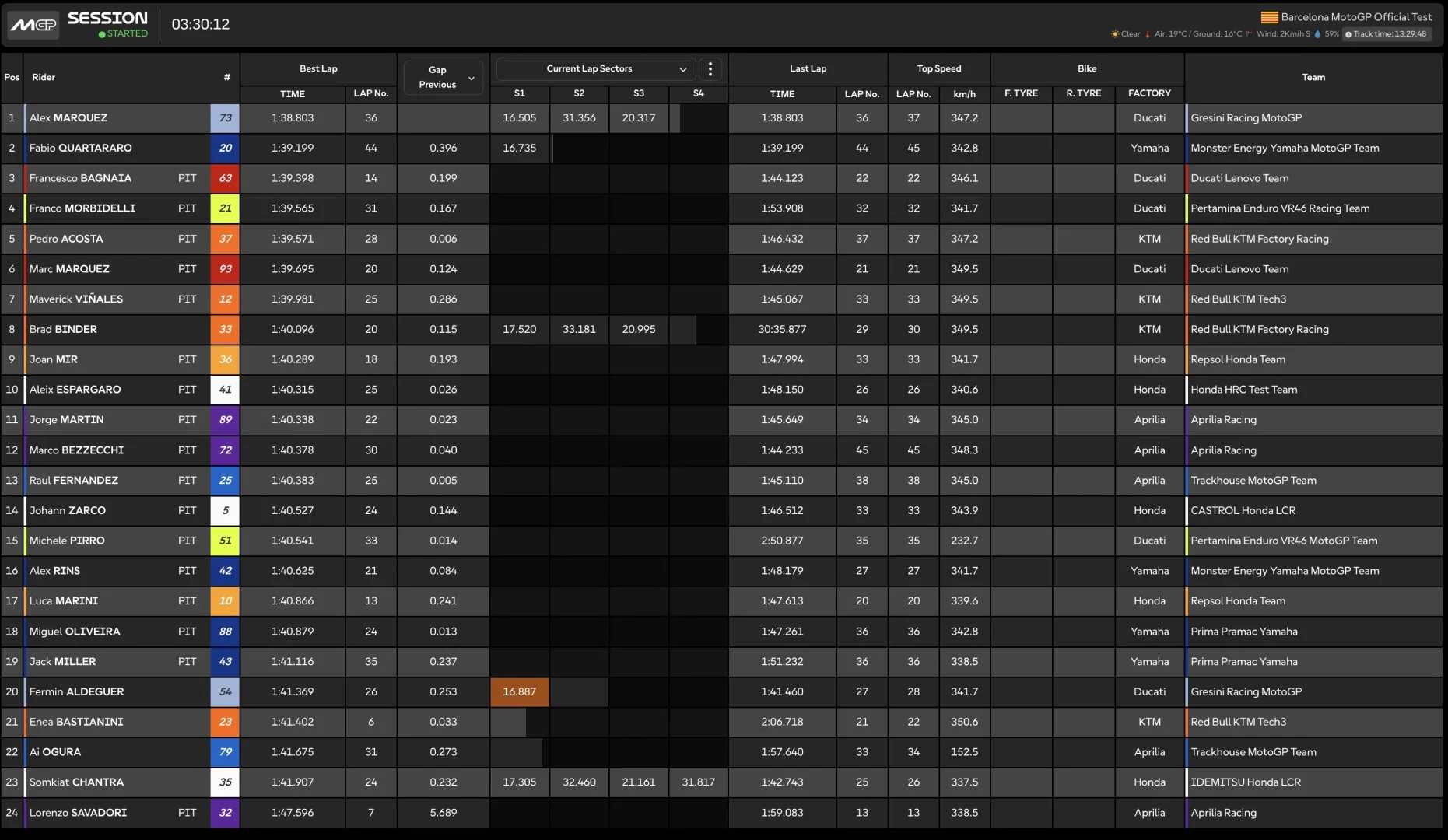Screen dimensions: 1448x840
Task: Select rider Lorenzo SAVADORI
Action: point(78,812)
